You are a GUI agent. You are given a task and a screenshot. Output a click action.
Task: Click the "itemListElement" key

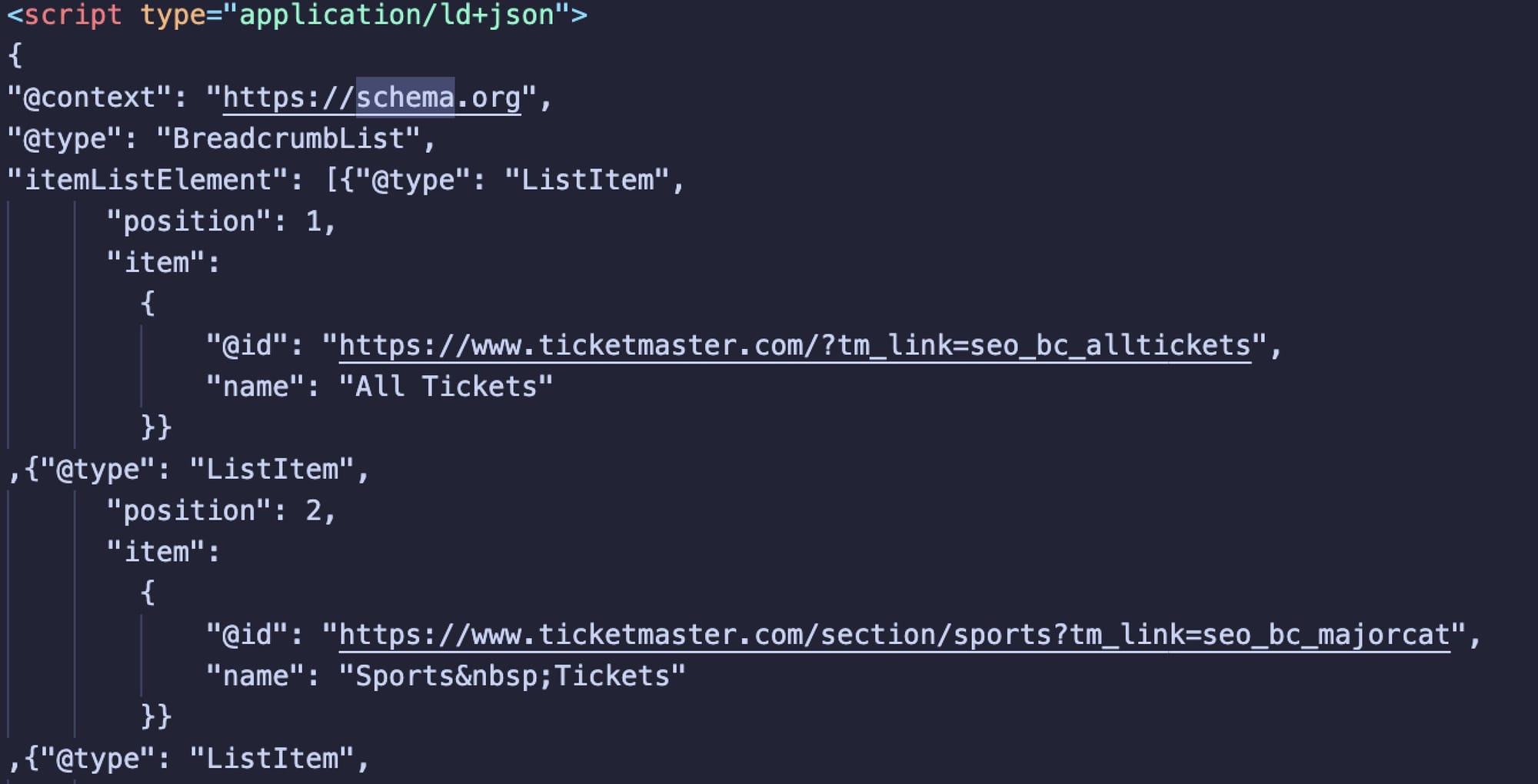pyautogui.click(x=148, y=181)
